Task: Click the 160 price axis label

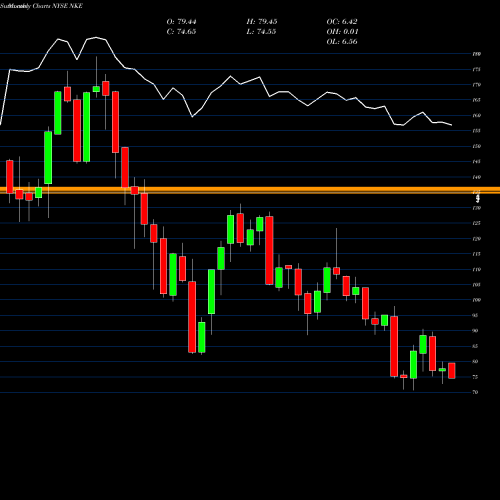Action: (x=477, y=115)
